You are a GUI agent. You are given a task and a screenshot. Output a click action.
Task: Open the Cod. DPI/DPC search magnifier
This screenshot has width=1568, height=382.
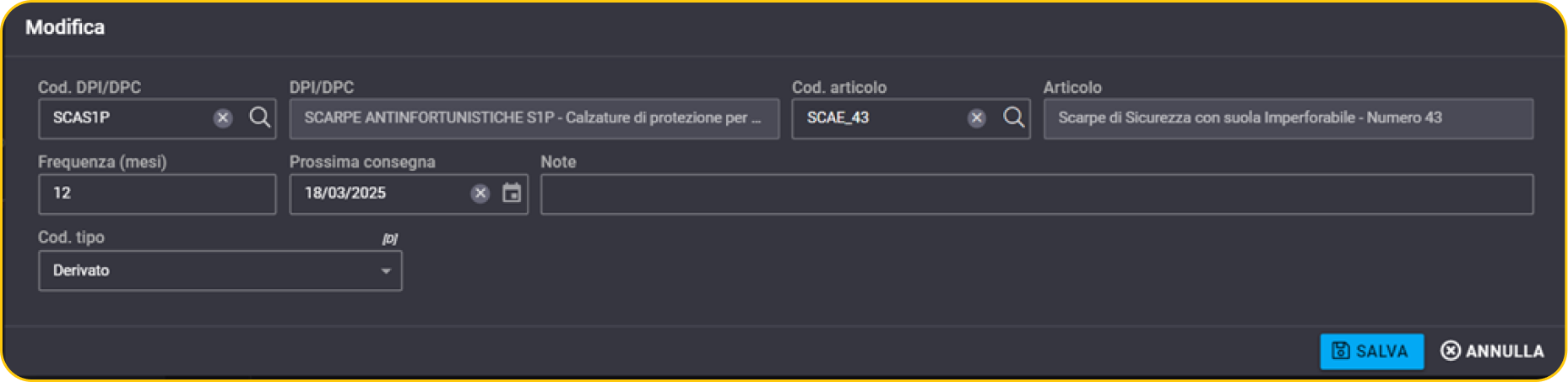tap(260, 117)
